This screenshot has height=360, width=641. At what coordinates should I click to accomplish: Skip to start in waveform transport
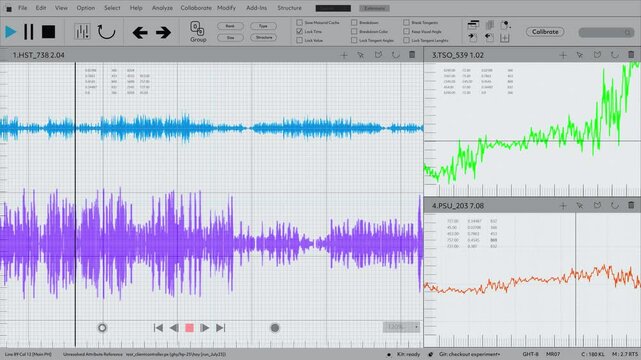click(x=158, y=328)
